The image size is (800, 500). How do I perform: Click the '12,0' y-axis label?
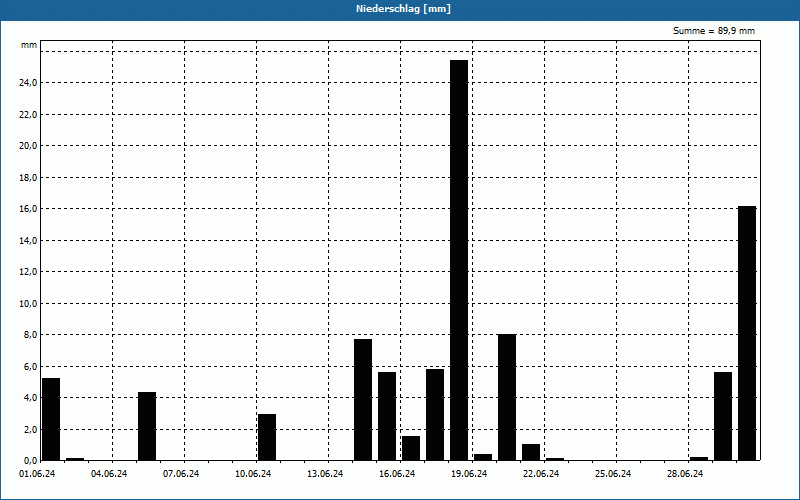28,272
